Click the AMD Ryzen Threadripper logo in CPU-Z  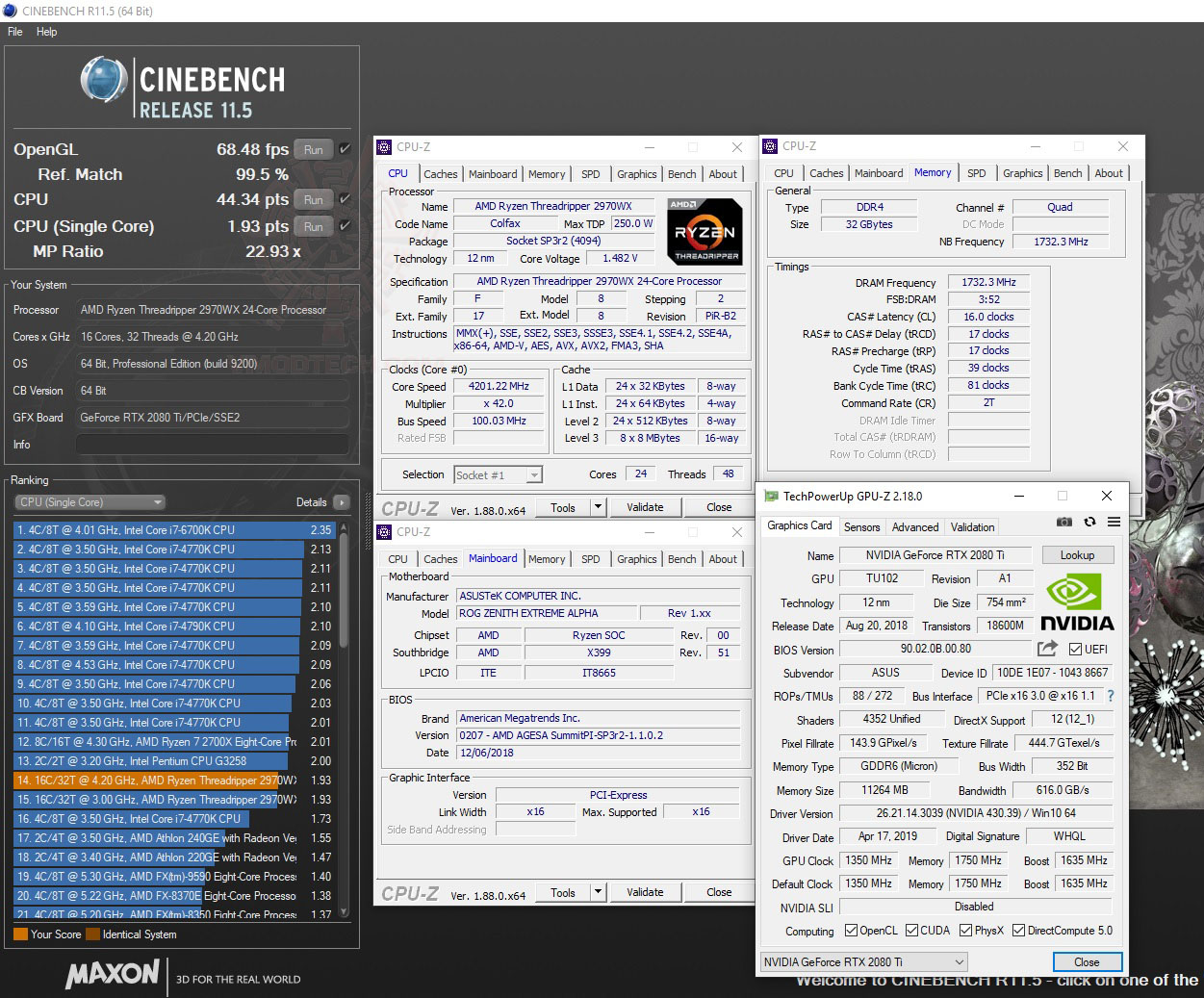(704, 231)
